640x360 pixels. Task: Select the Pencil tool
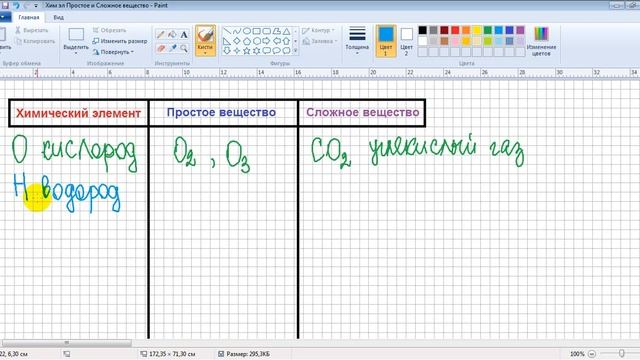[x=160, y=35]
